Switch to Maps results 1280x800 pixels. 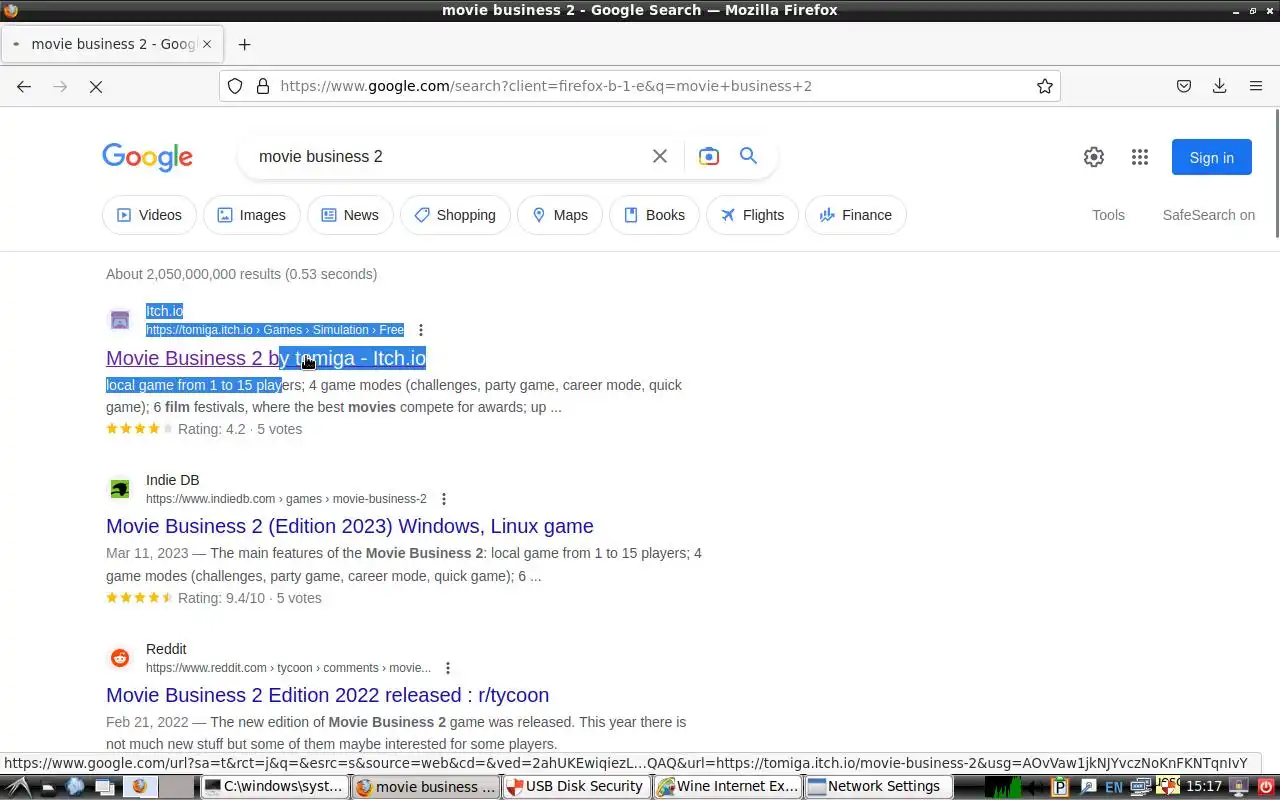click(560, 215)
